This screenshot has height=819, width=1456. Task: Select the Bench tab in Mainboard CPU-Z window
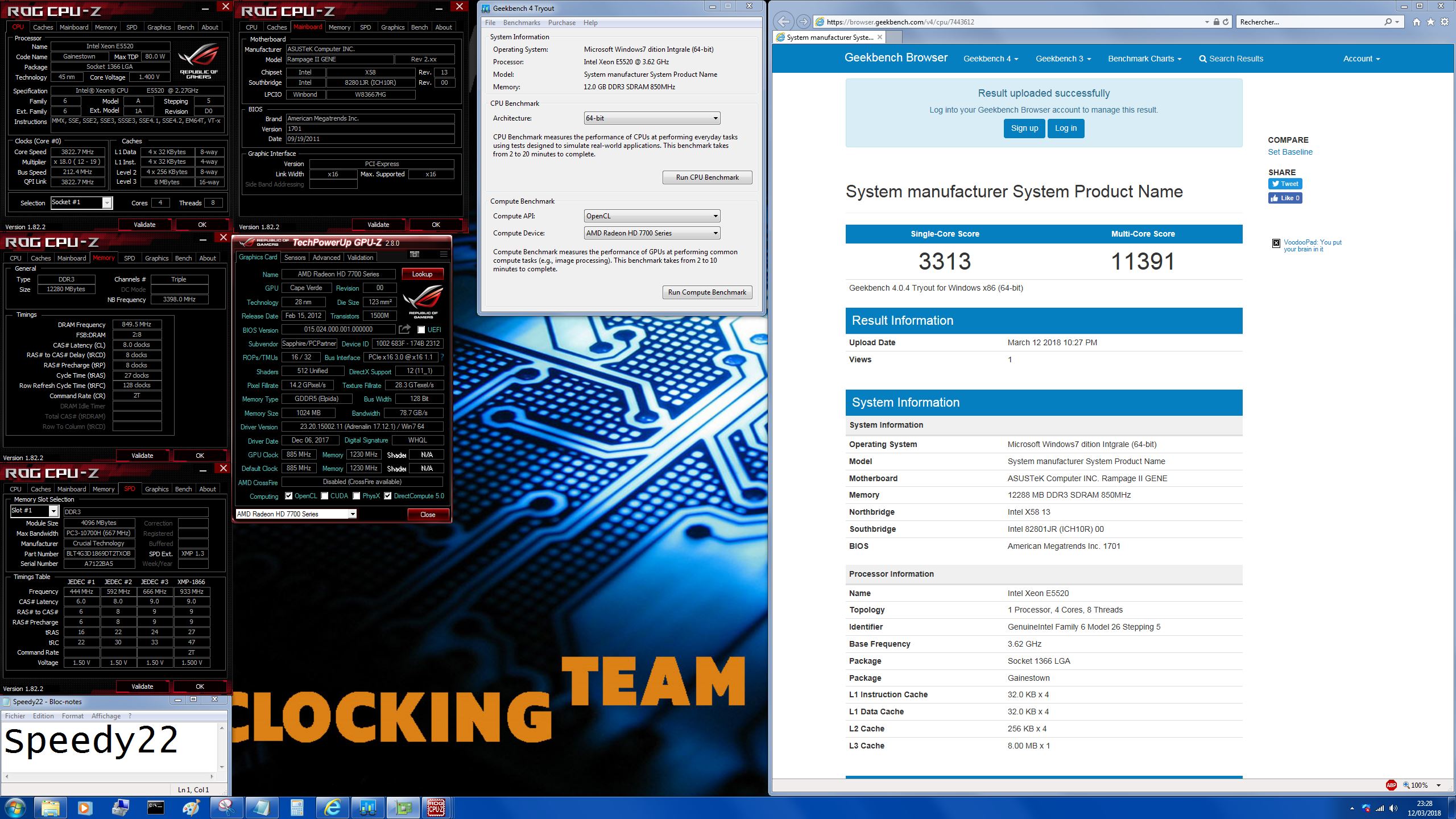(x=419, y=27)
